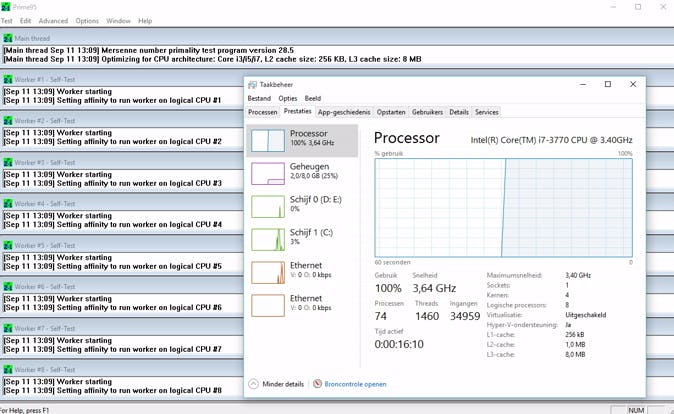Click the Worker #7 Self-Test window icon
The width and height of the screenshot is (674, 414).
[8, 328]
